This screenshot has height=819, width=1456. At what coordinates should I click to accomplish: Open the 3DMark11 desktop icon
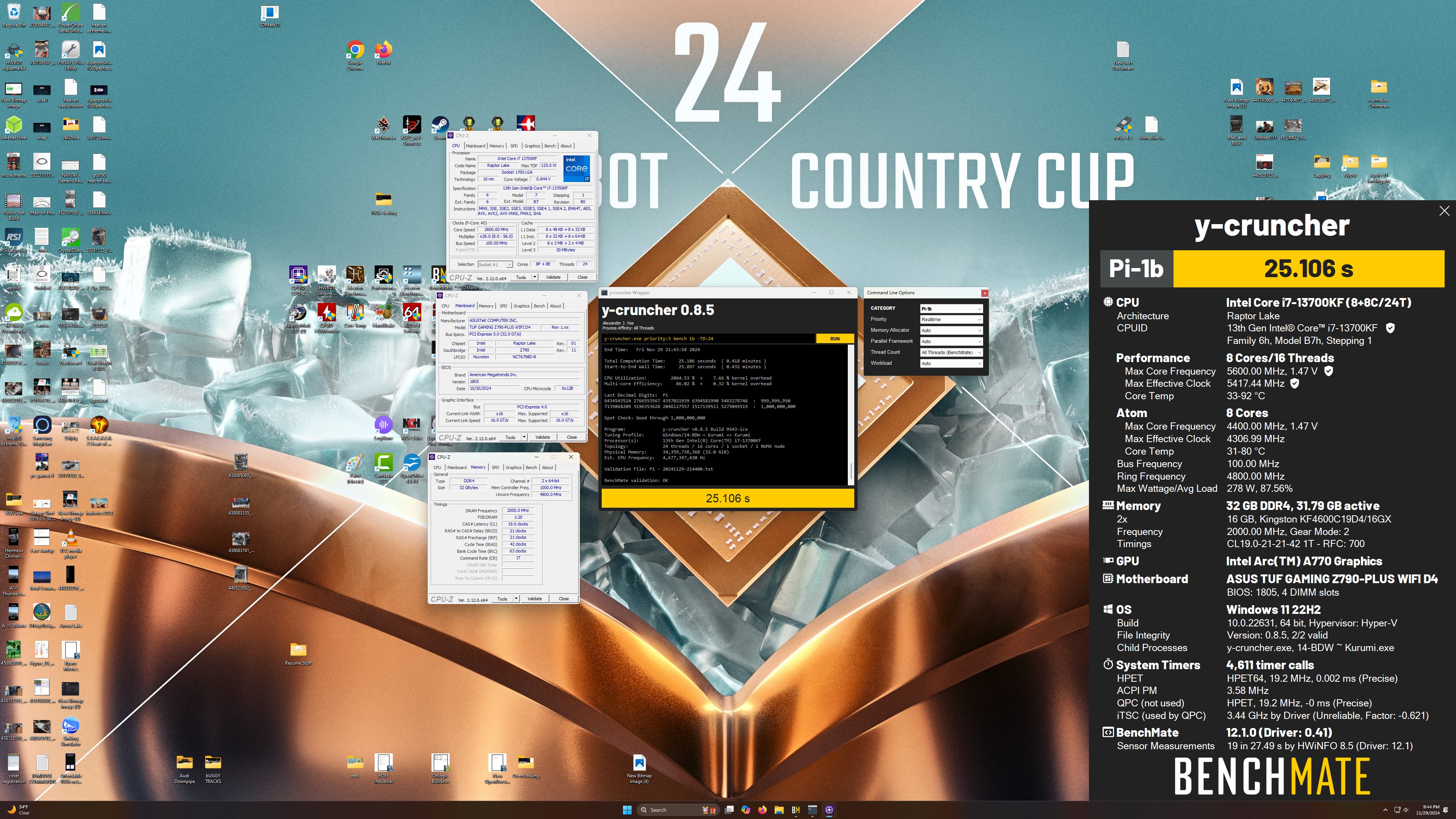[270, 15]
